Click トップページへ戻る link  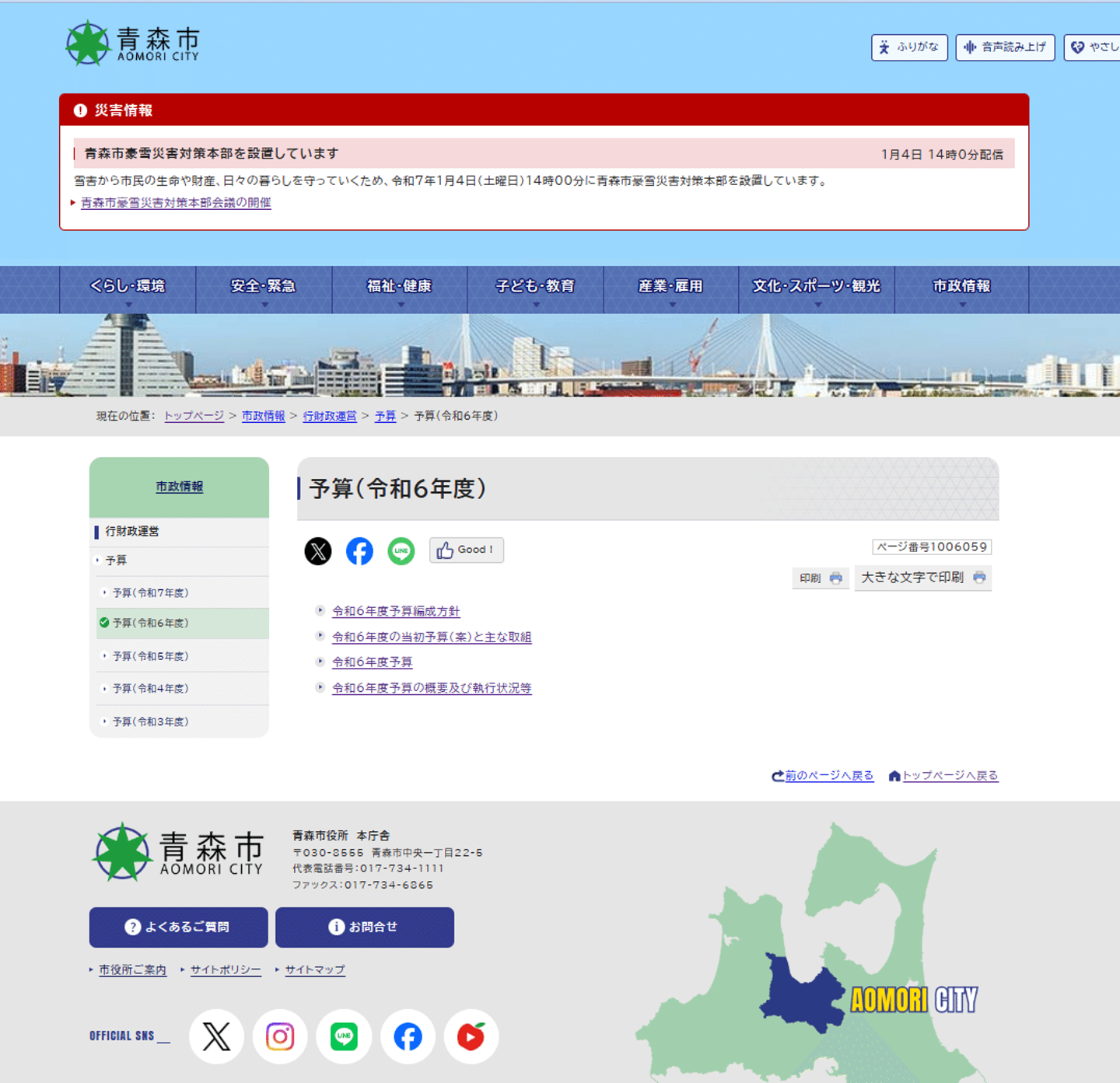pos(943,776)
